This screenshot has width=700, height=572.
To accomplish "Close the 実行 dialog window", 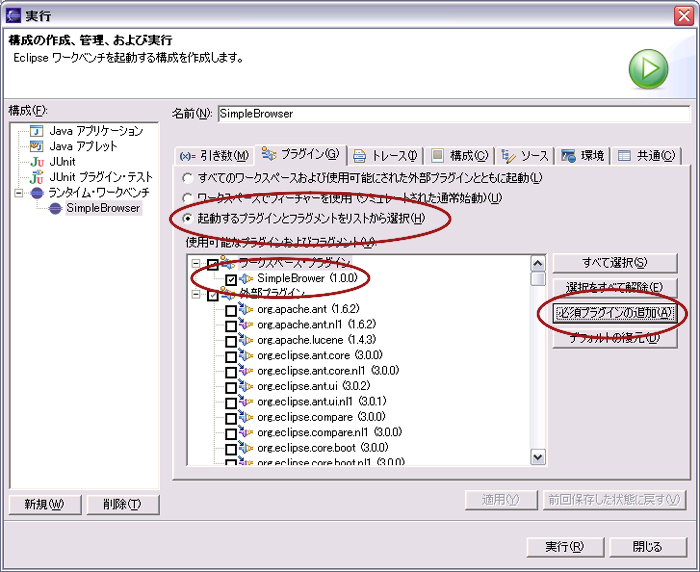I will click(683, 16).
